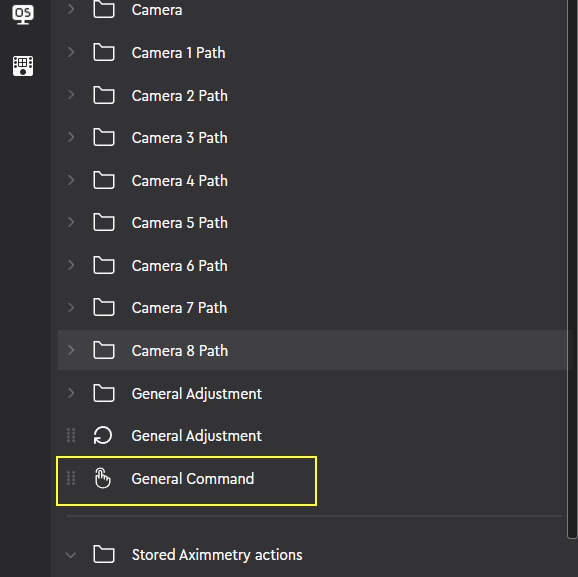Expand the Camera 2 Path folder
This screenshot has height=577, width=578.
click(71, 95)
